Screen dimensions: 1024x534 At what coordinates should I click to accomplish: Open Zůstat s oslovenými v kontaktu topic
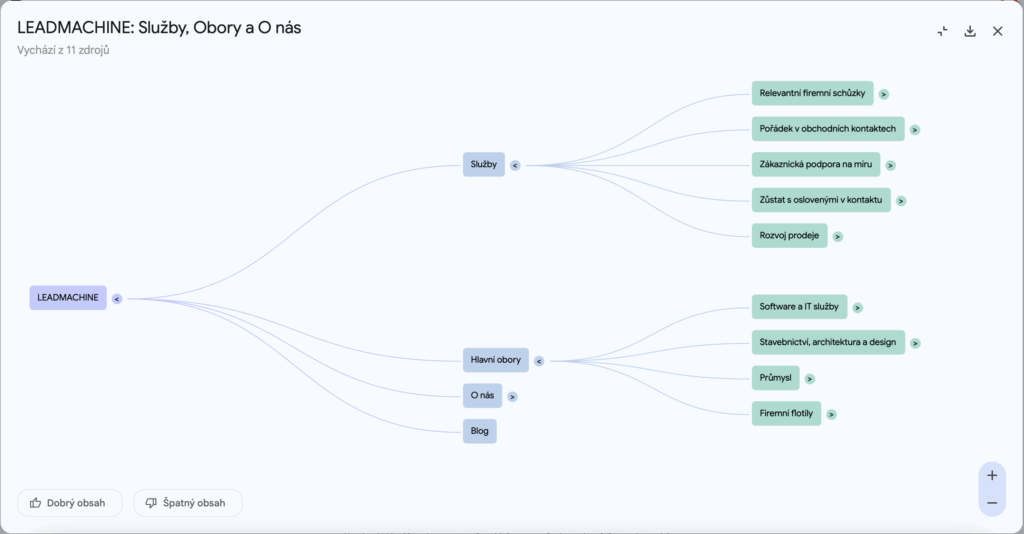(821, 200)
